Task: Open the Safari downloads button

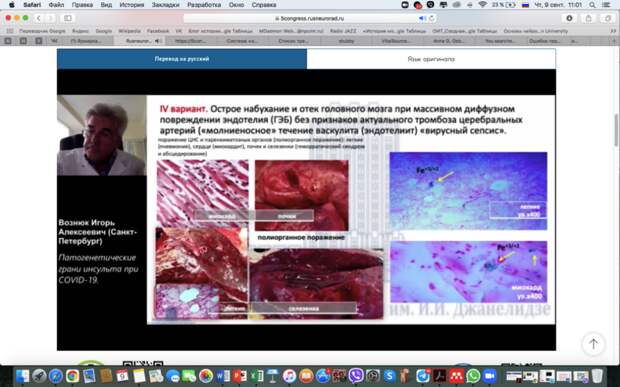Action: pyautogui.click(x=569, y=18)
